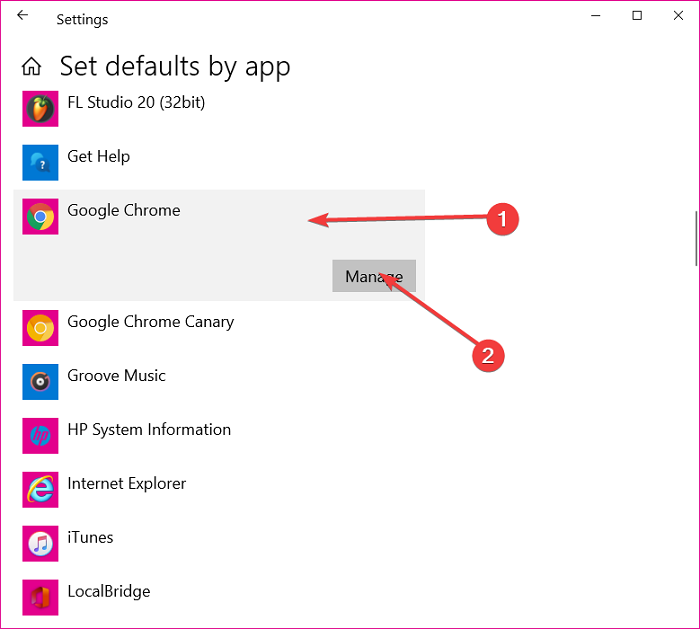Select HP System Information label
Screen dimensions: 700x629
point(149,430)
